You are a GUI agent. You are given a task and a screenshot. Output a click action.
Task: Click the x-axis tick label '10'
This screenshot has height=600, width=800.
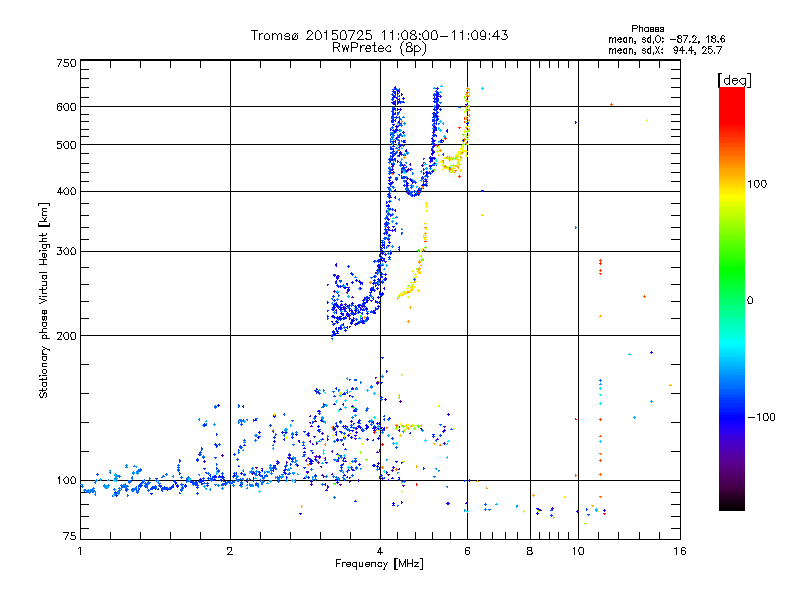(578, 551)
